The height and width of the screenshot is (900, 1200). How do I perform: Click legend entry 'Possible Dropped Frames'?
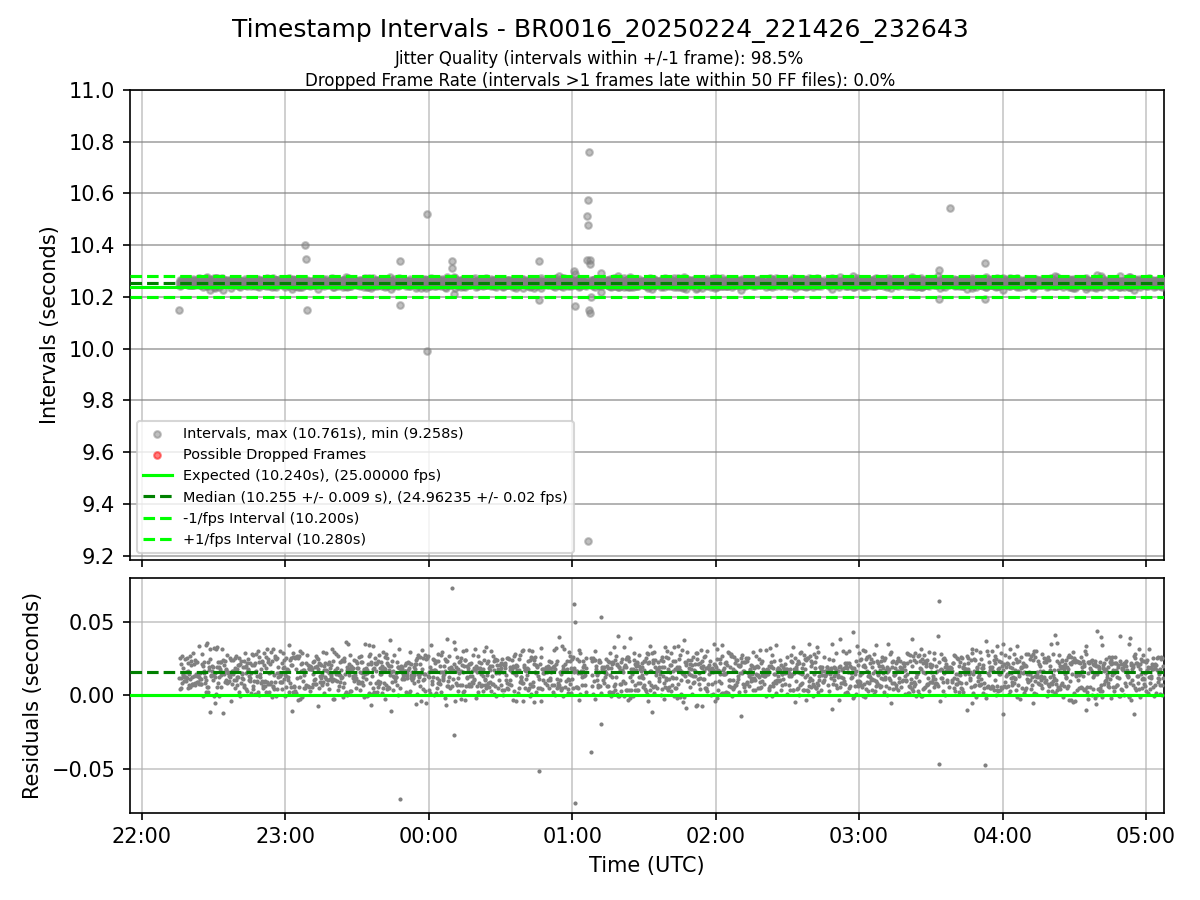tap(274, 454)
